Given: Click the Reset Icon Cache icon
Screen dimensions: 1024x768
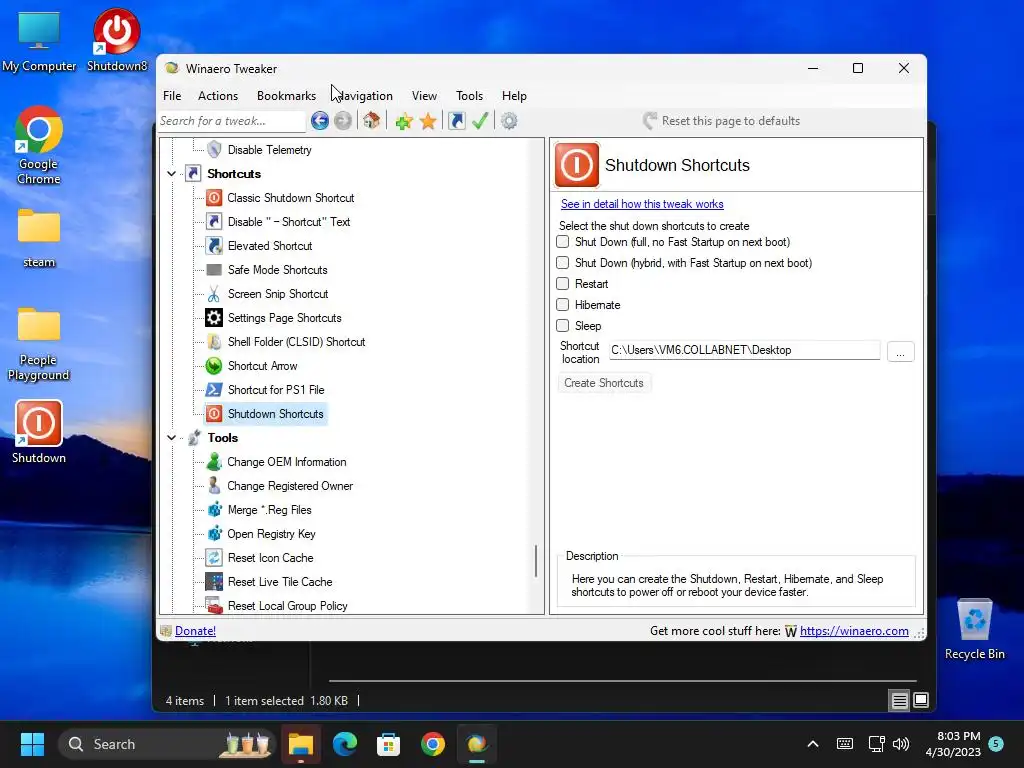Looking at the screenshot, I should coord(214,558).
